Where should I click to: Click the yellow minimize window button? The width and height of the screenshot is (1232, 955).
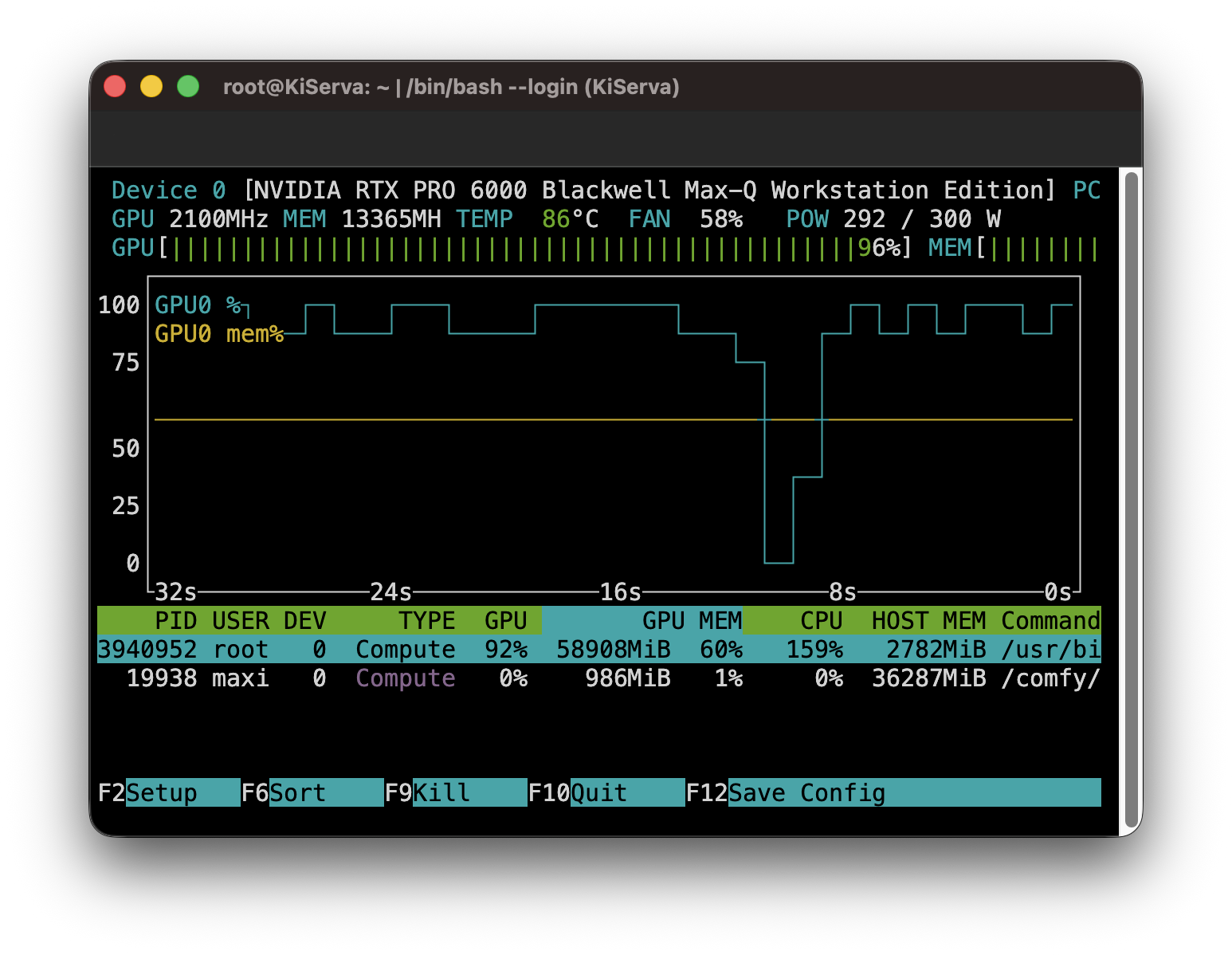click(151, 86)
